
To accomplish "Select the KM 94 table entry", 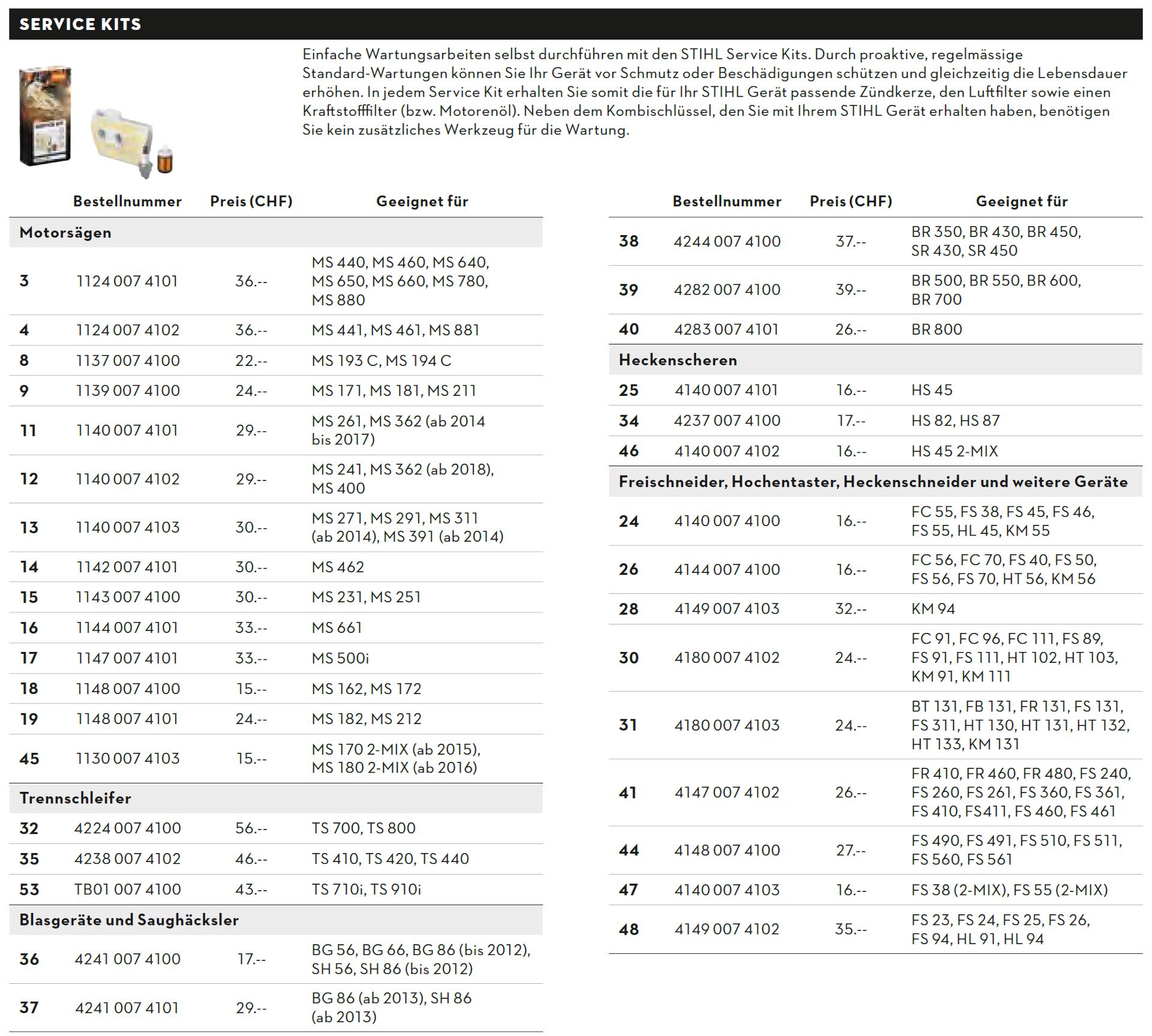I will (x=933, y=609).
